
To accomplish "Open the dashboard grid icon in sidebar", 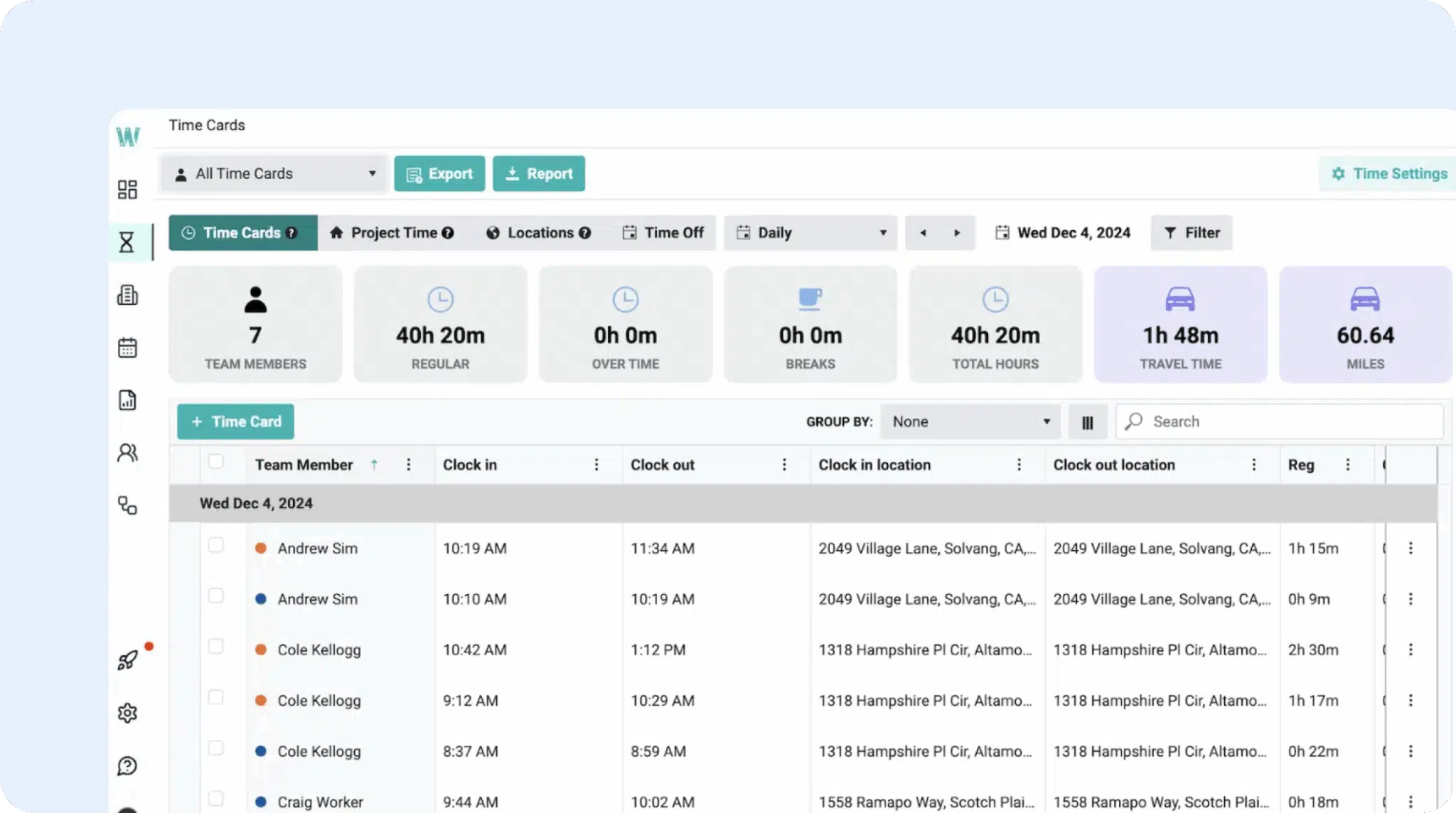I will 127,189.
